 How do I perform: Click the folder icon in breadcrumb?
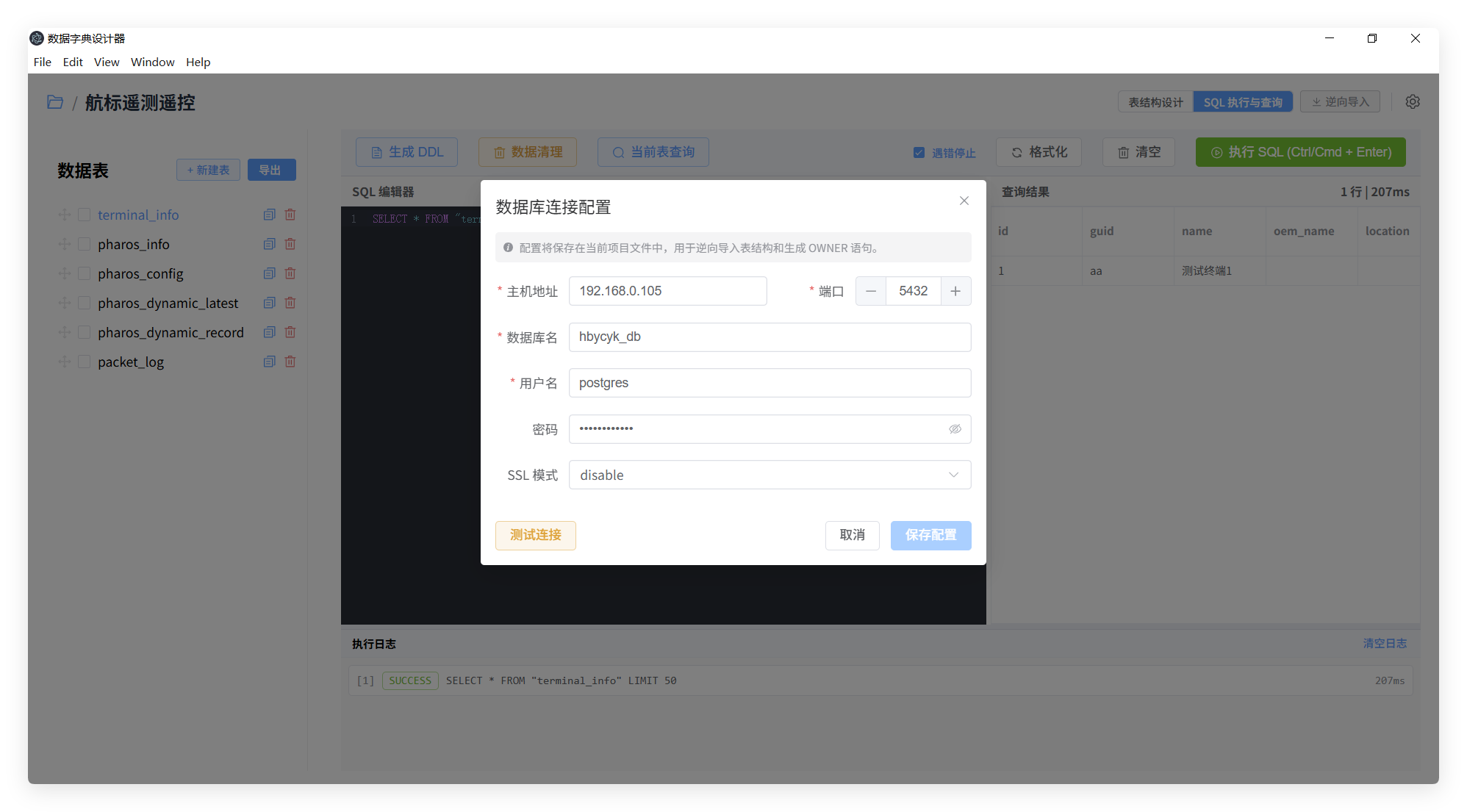(x=55, y=102)
